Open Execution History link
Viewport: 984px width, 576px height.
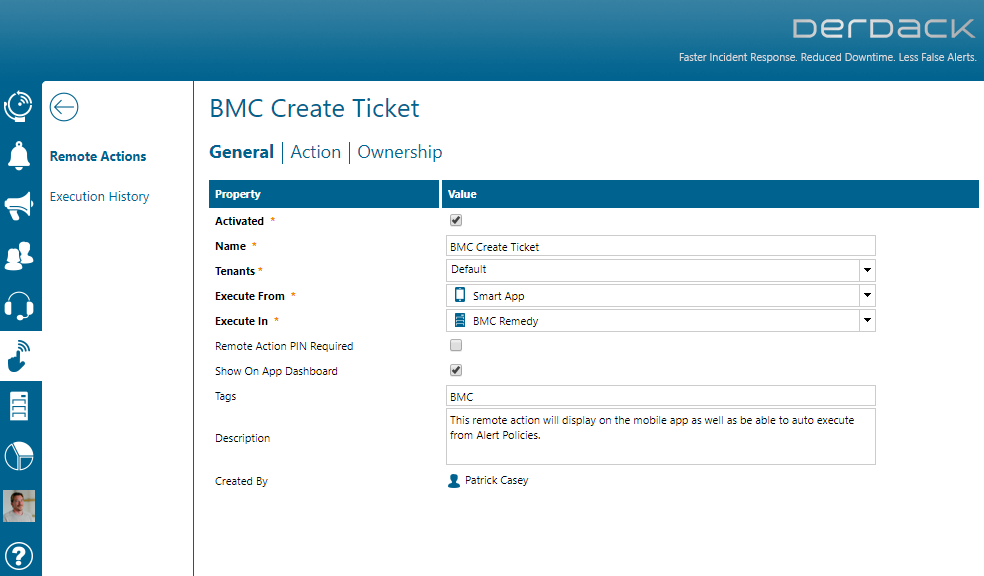pyautogui.click(x=100, y=196)
